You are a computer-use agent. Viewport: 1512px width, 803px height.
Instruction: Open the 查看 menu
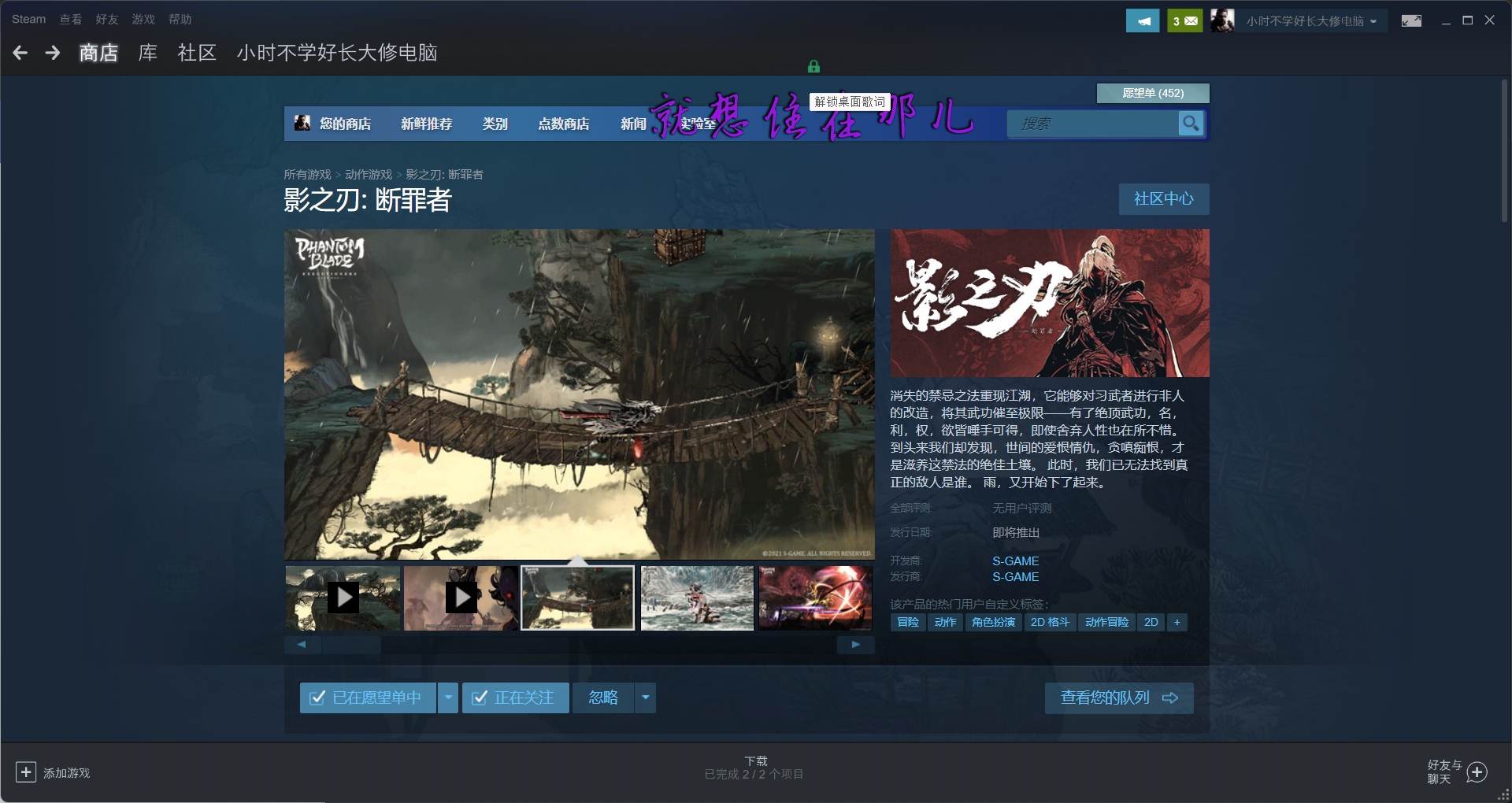tap(71, 19)
